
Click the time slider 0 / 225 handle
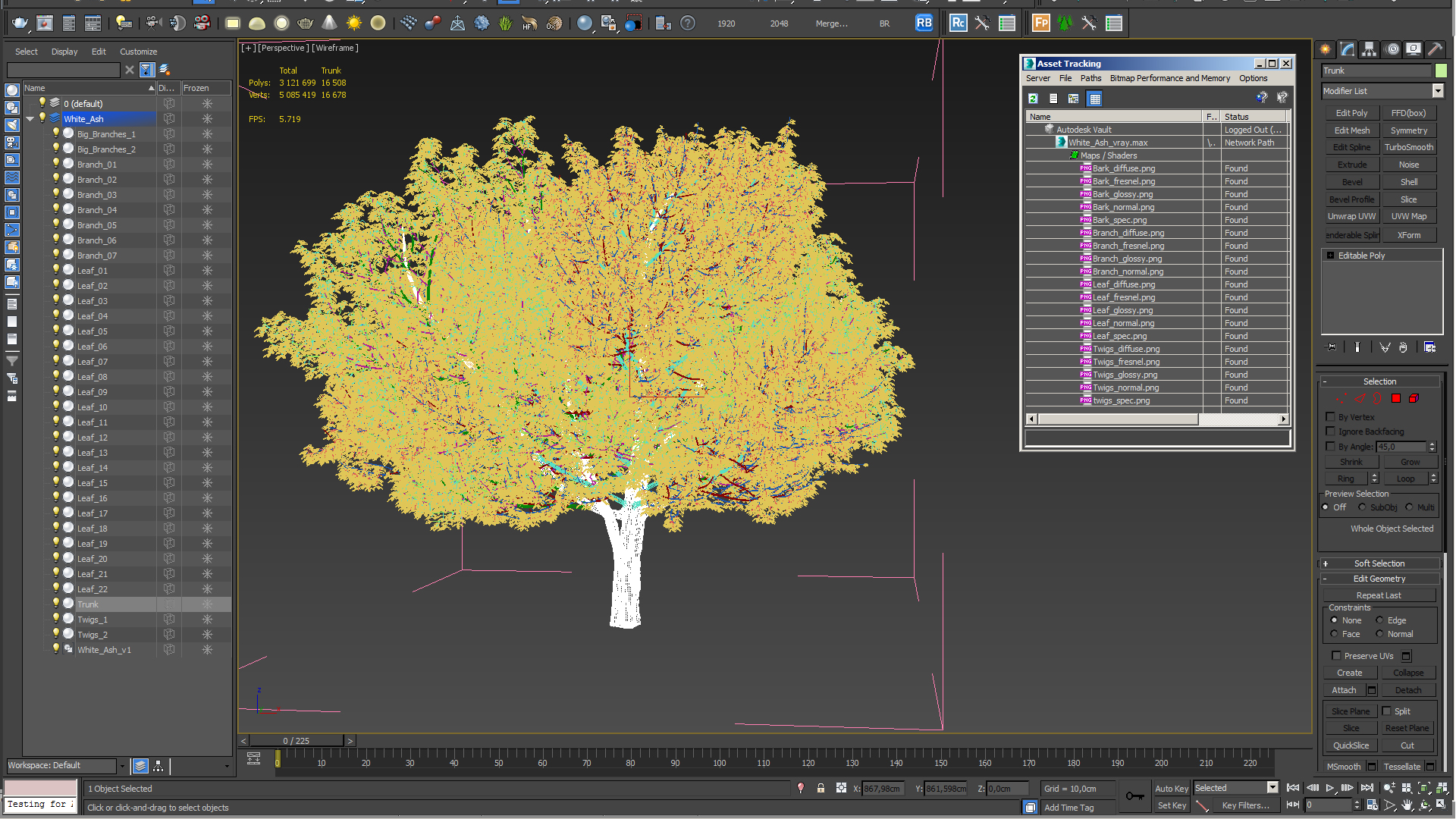[297, 741]
